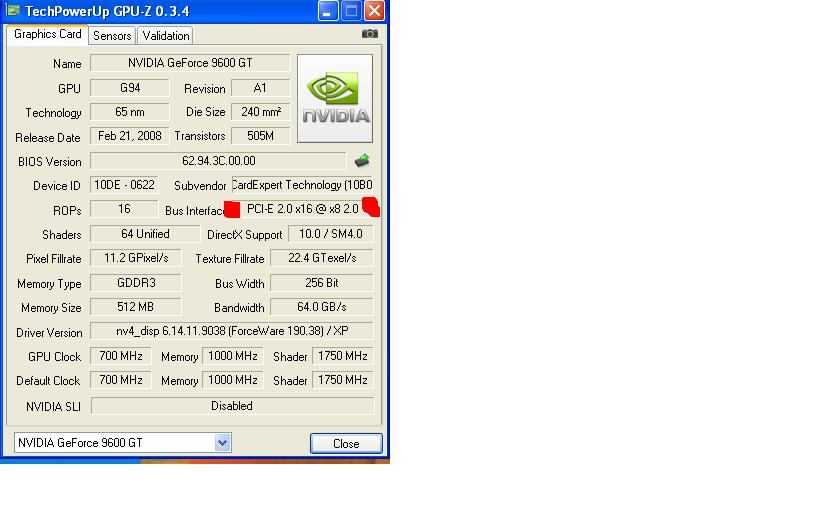Open the GPU selection dropdown arrow

pyautogui.click(x=222, y=443)
